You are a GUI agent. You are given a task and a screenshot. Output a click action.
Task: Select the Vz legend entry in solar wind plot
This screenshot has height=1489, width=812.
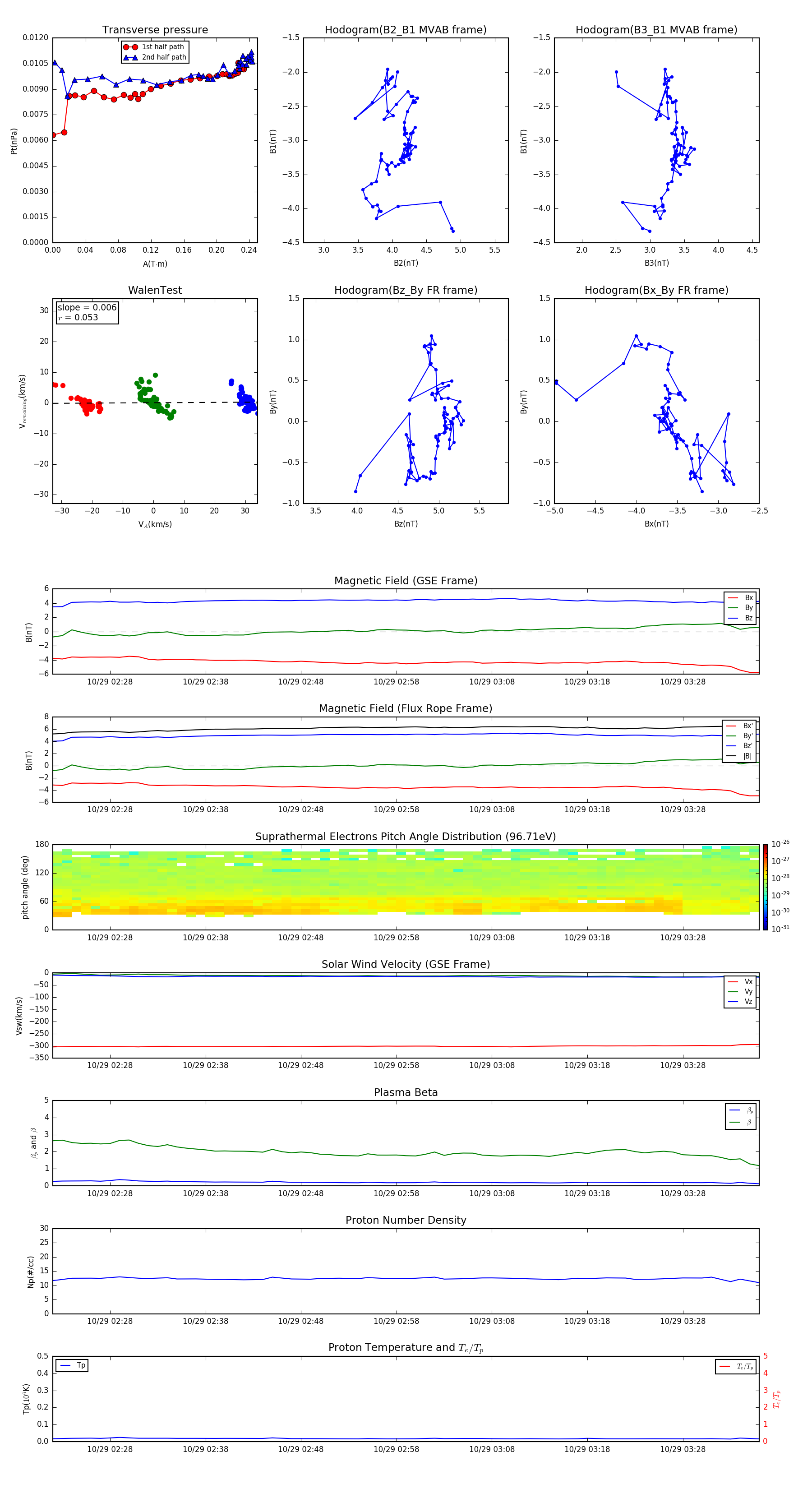click(x=740, y=1002)
